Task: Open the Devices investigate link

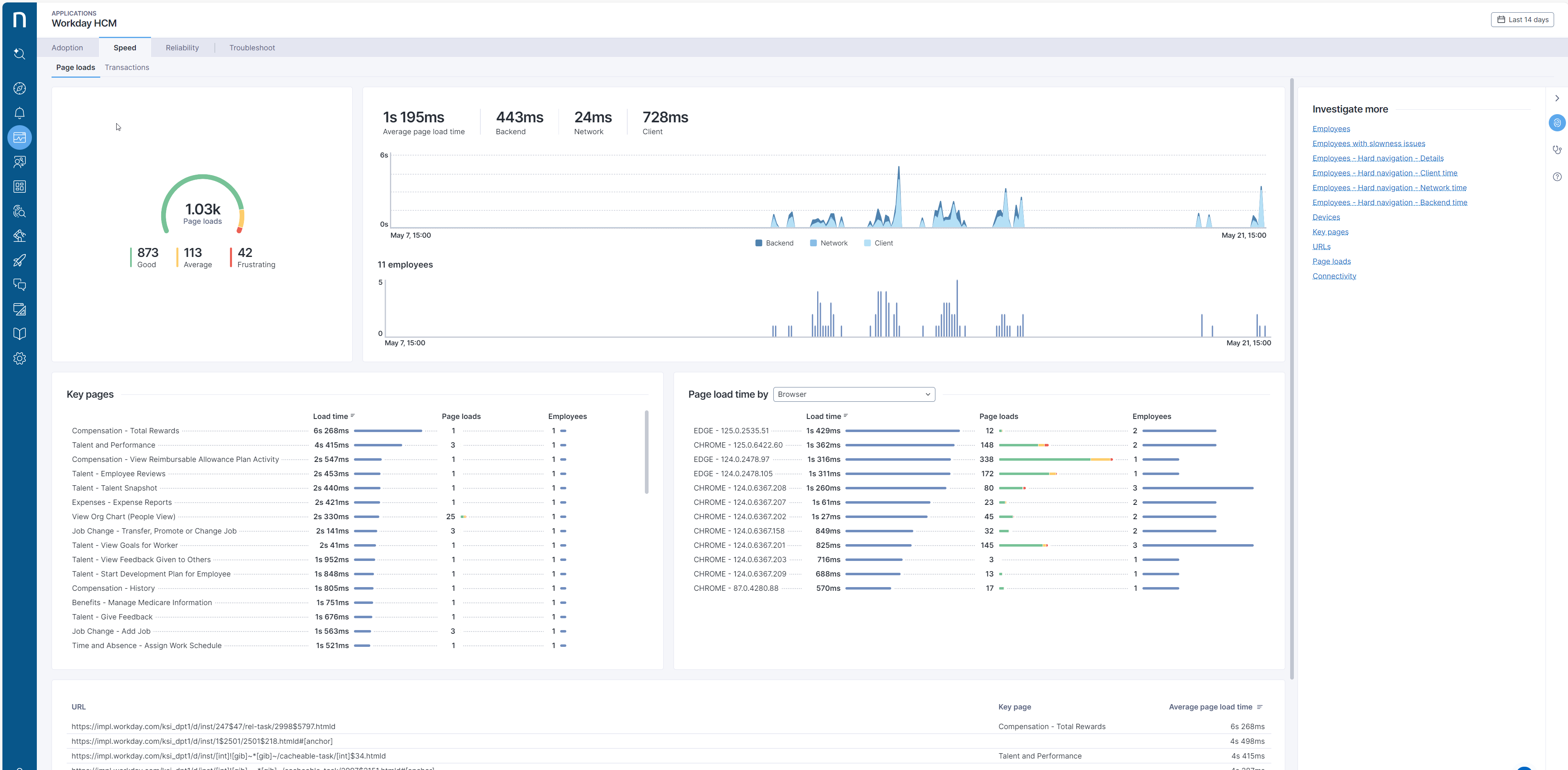Action: (x=1326, y=217)
